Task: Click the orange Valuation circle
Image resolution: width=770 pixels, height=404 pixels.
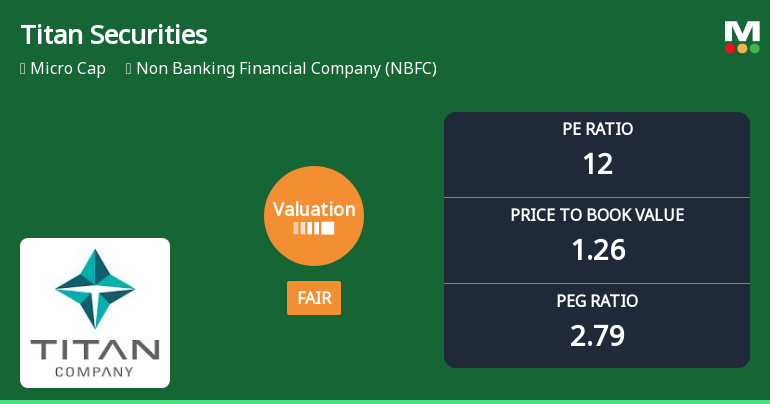Action: [314, 216]
